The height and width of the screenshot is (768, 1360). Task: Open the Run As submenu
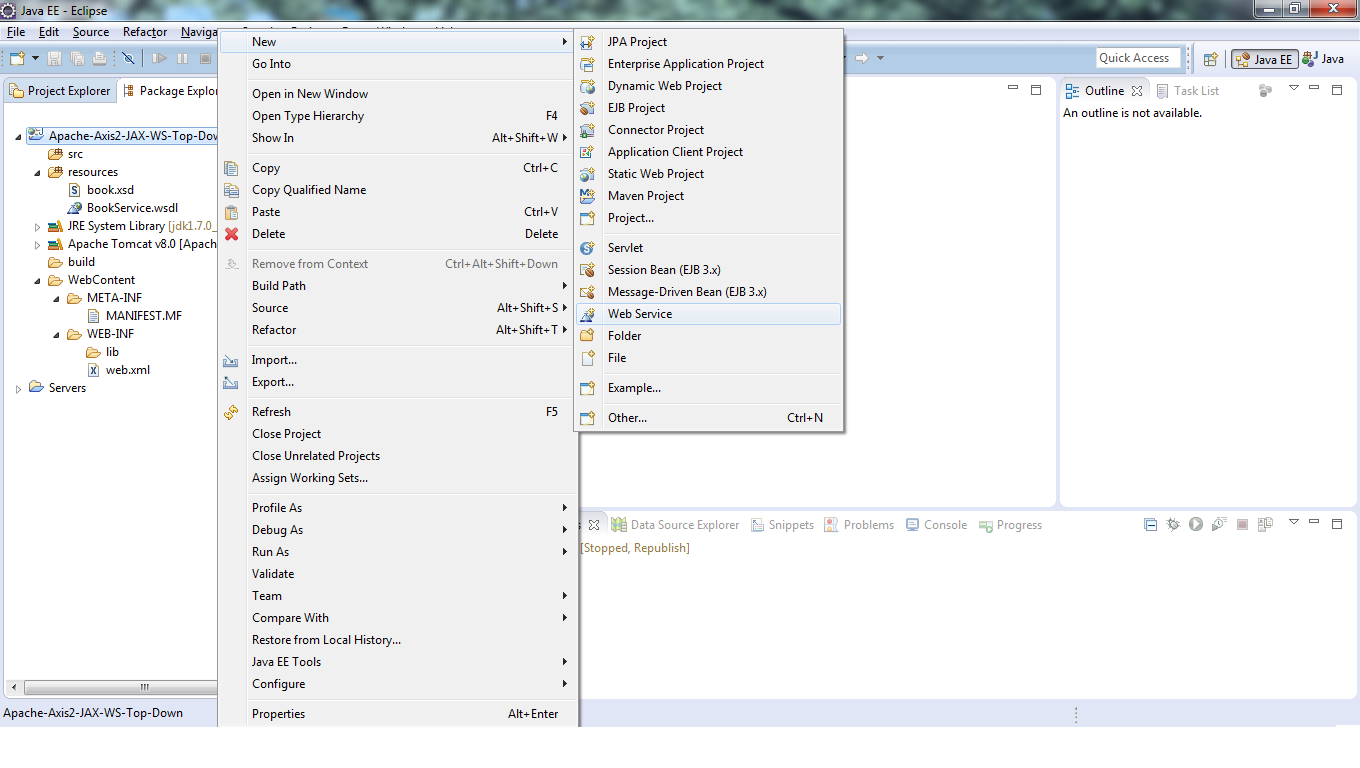396,552
